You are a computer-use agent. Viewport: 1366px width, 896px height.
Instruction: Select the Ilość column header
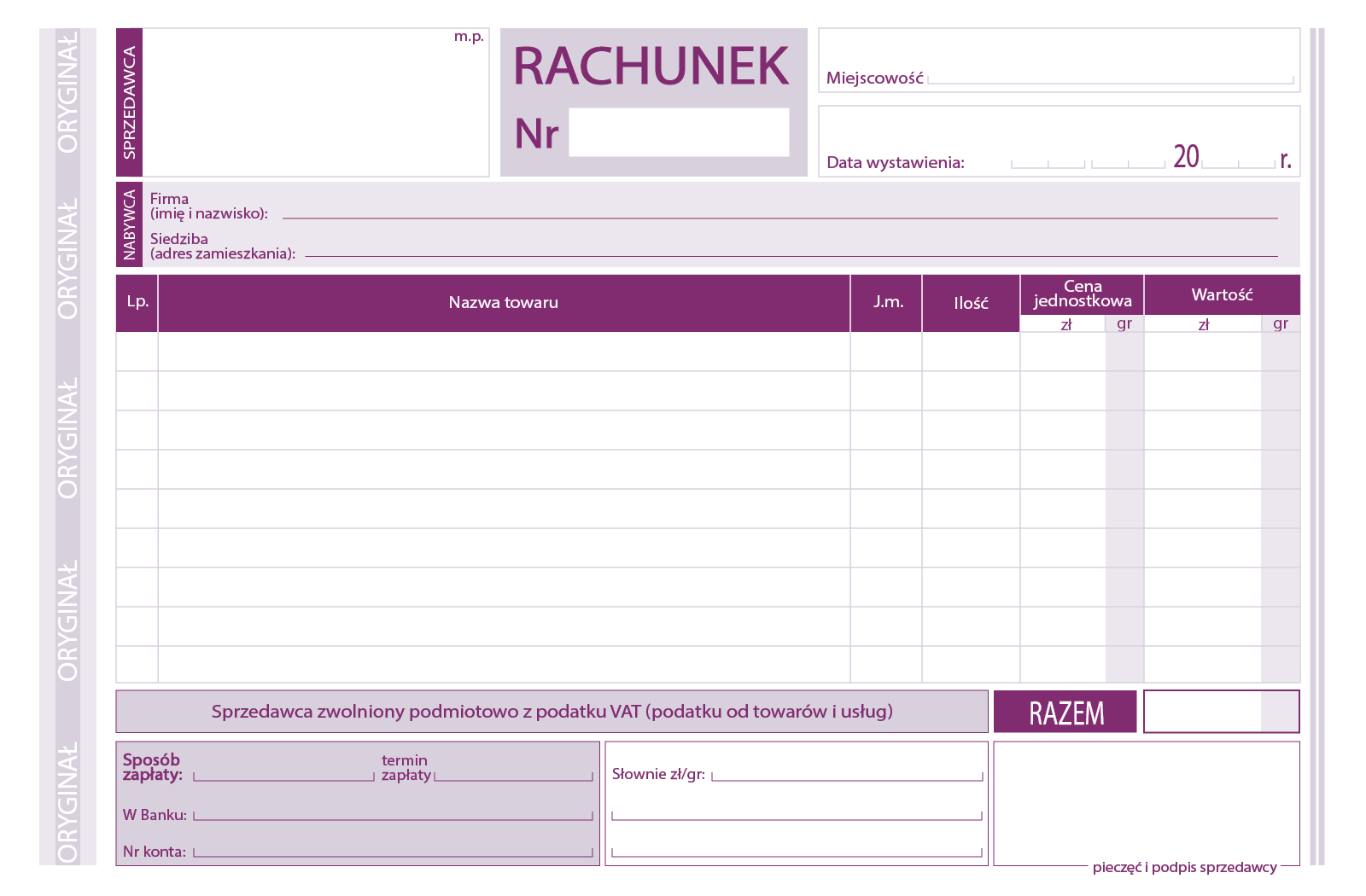tap(971, 302)
